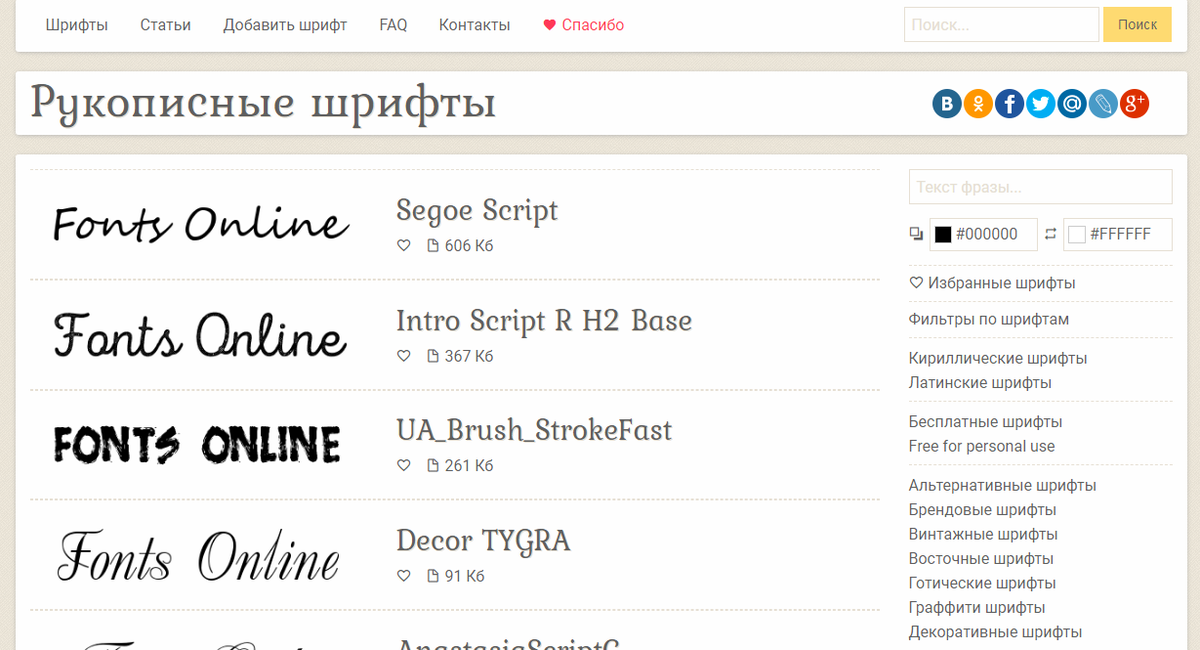Click the pencil LiveJournal share icon

coord(1103,103)
